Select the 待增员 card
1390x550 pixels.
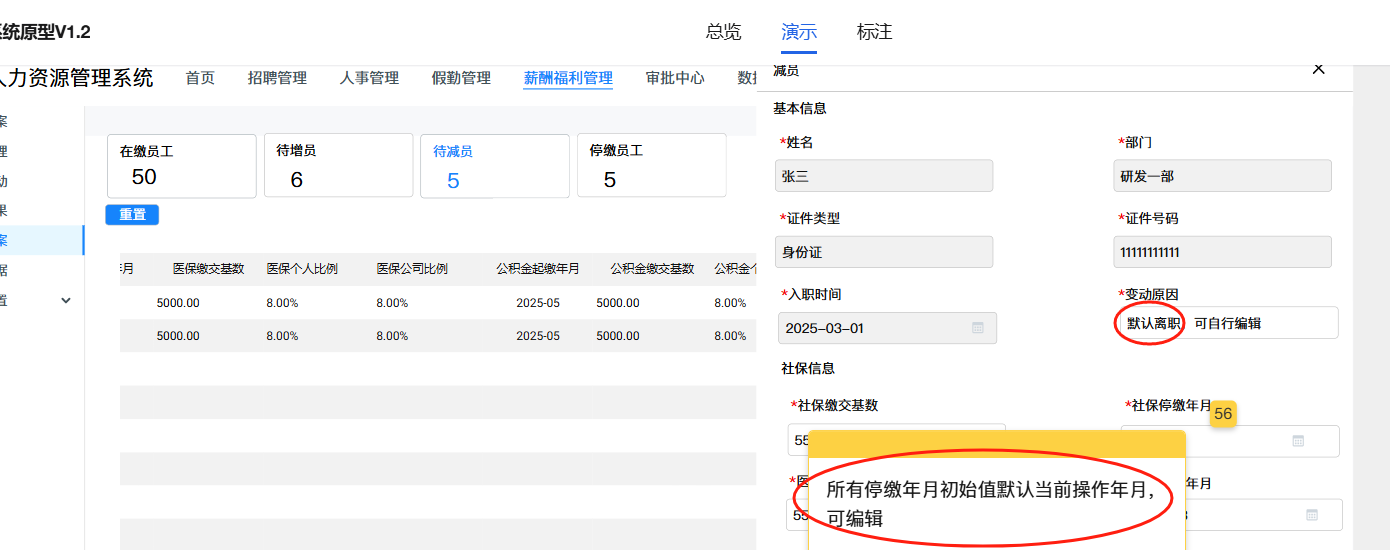point(338,165)
